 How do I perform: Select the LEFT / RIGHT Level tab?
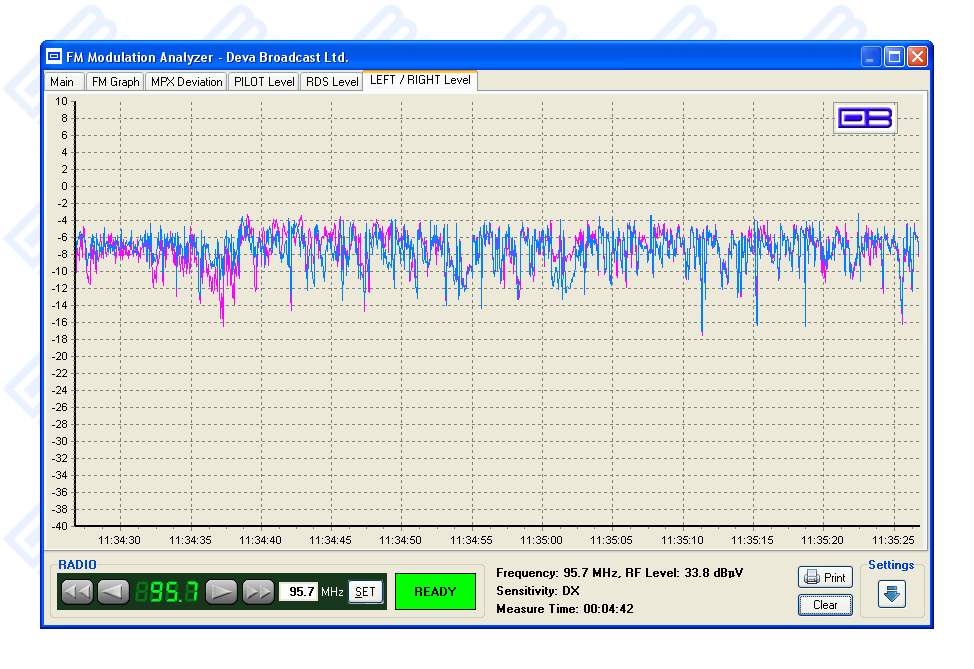(x=420, y=80)
